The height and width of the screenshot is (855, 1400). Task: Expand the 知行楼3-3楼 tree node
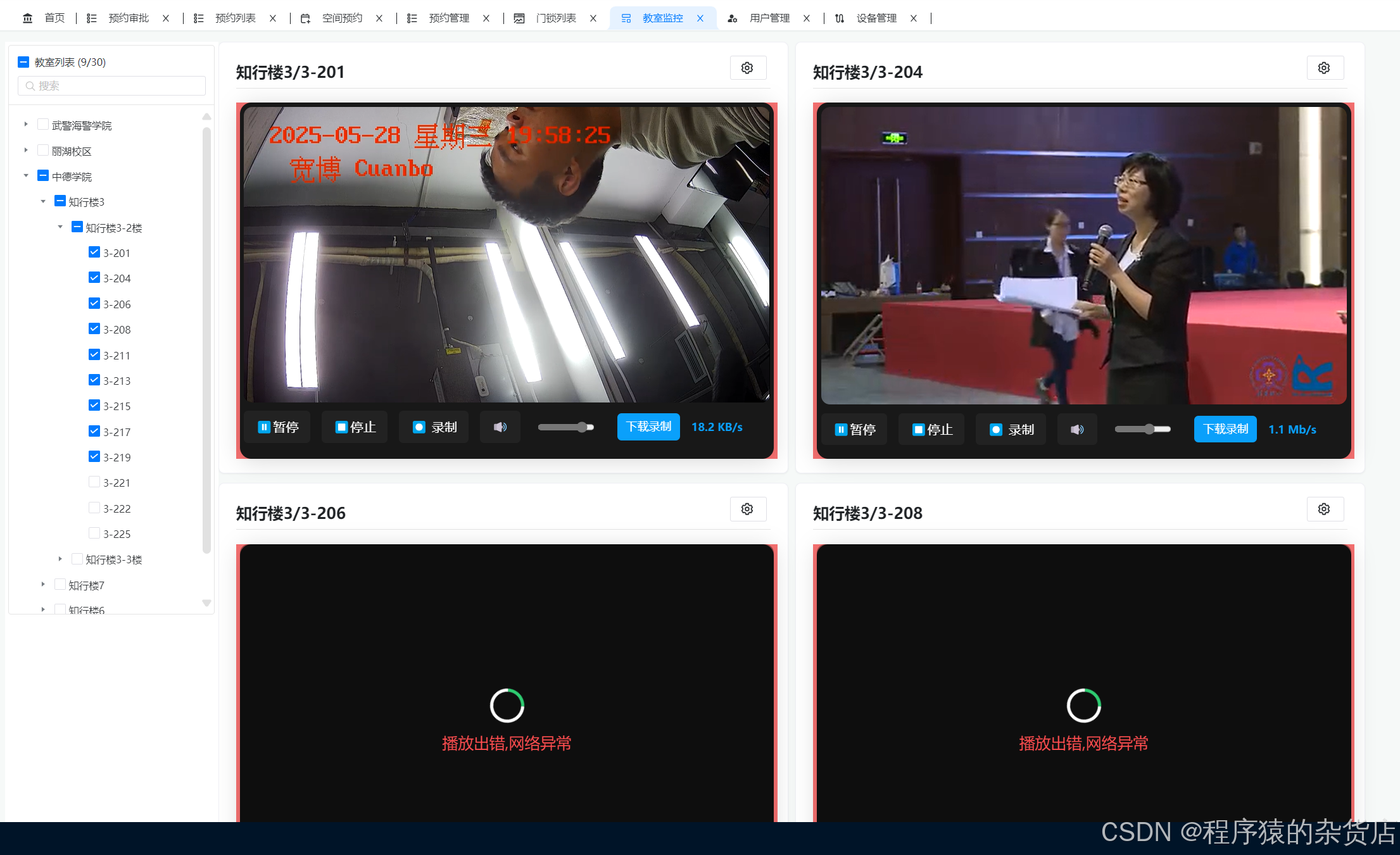click(60, 559)
